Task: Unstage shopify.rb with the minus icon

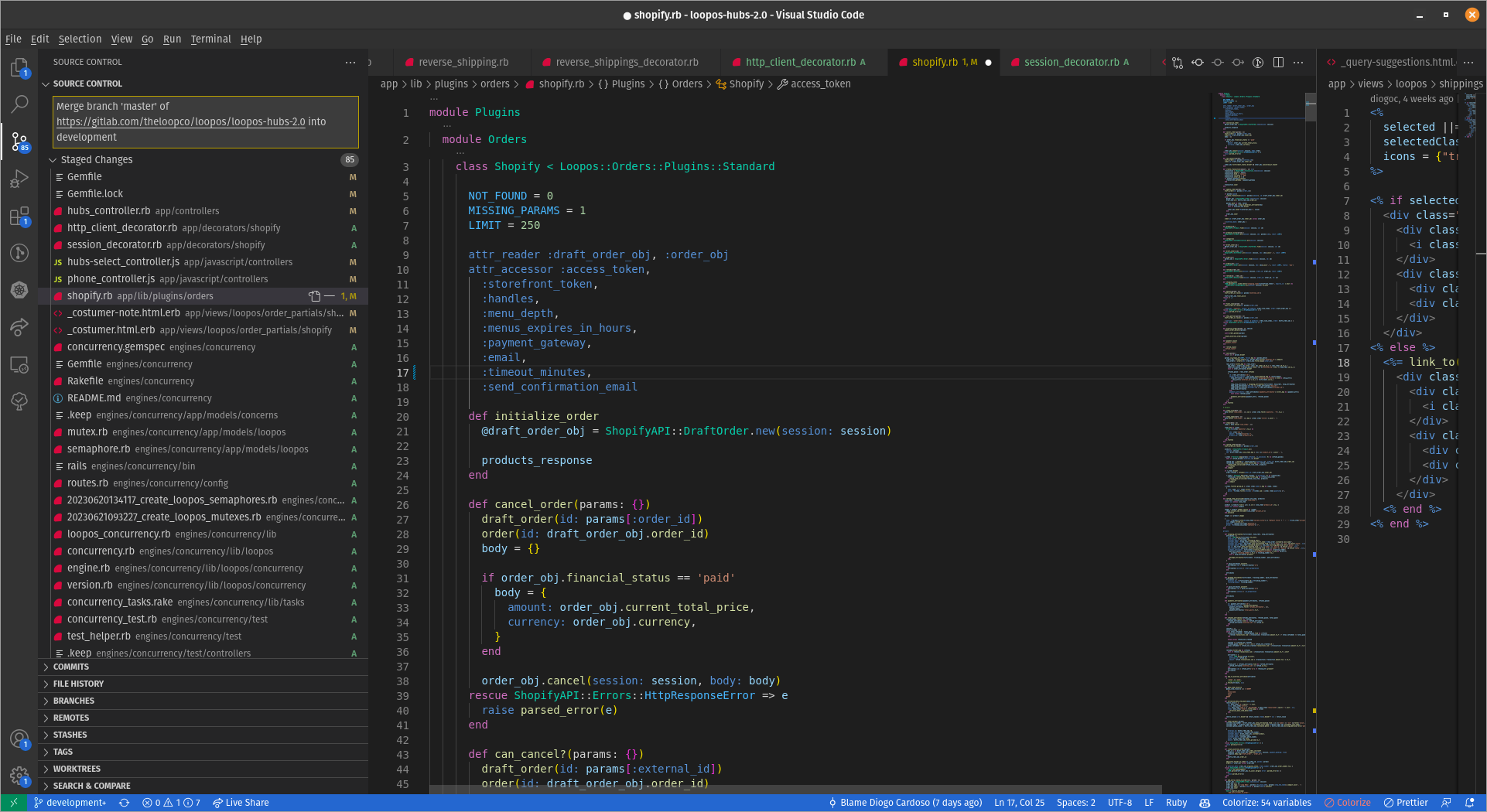Action: click(x=330, y=296)
